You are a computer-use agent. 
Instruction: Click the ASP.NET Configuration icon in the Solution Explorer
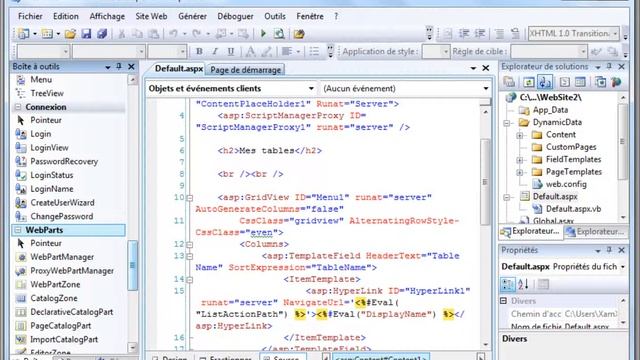pyautogui.click(x=616, y=82)
